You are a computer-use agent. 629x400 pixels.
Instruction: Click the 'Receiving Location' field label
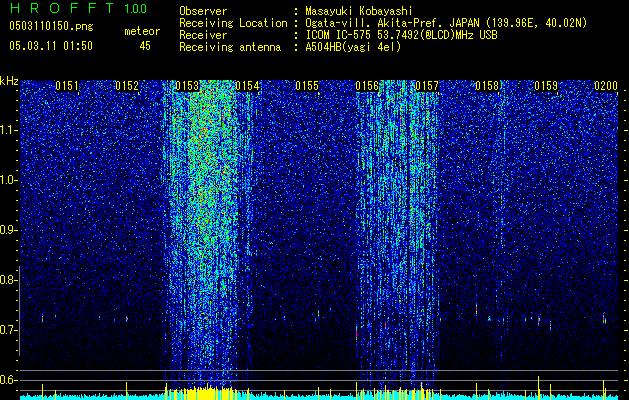coord(233,23)
